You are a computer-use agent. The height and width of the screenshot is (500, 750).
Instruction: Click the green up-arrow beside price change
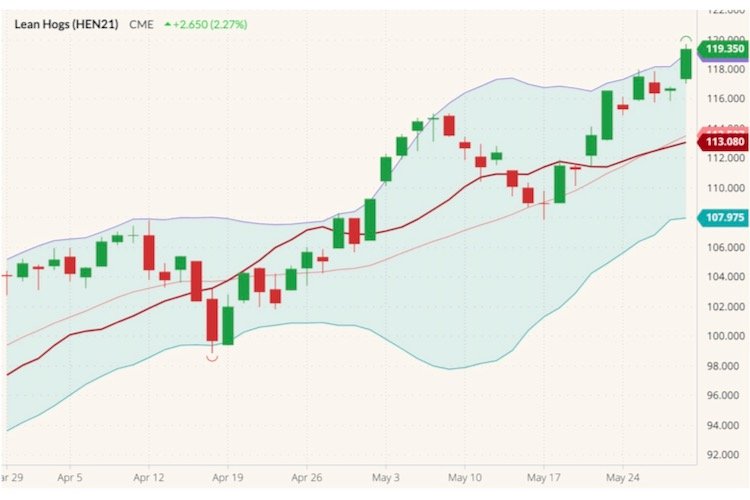tap(167, 24)
